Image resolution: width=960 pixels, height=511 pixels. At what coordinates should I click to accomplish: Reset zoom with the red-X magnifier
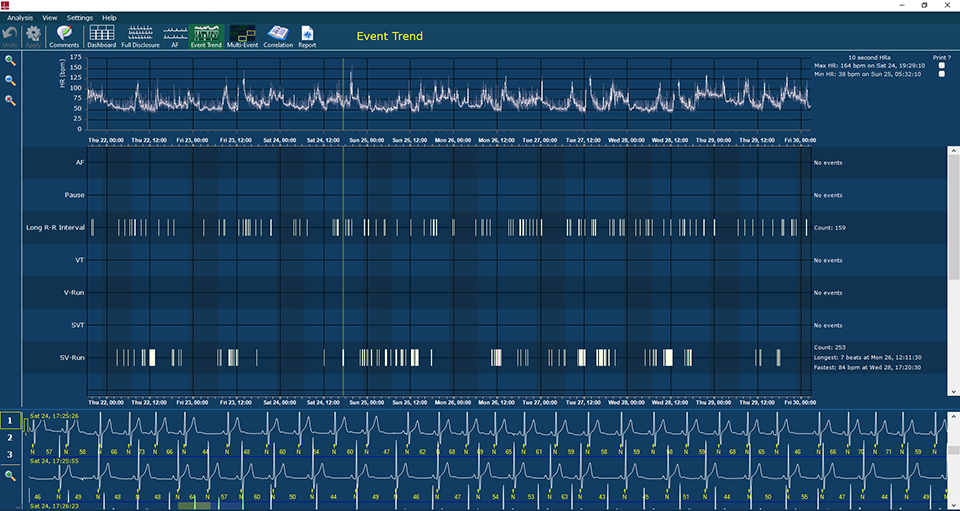[x=10, y=101]
